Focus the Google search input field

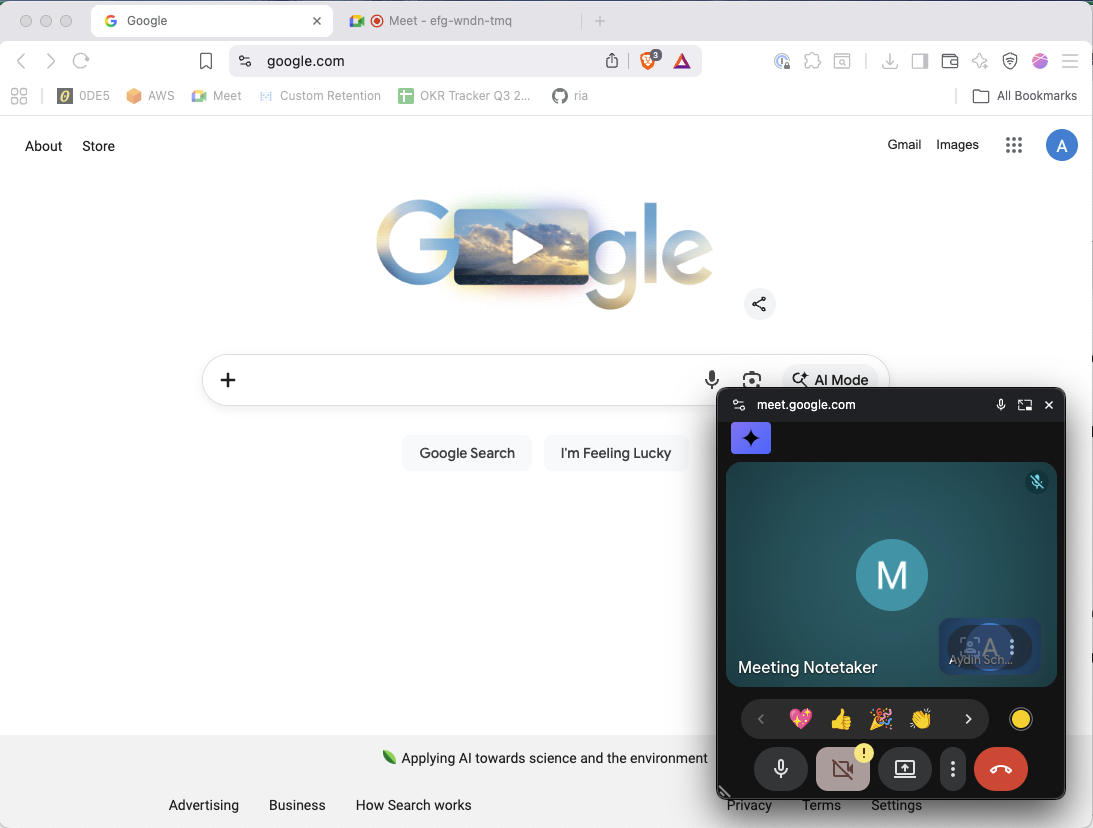click(467, 380)
